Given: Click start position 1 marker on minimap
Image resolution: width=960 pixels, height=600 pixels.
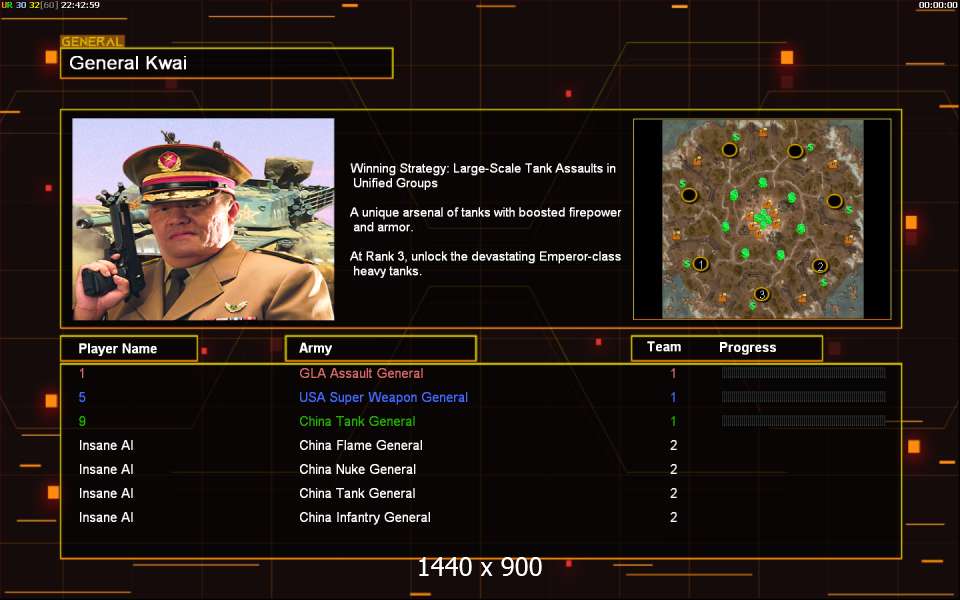Looking at the screenshot, I should pos(700,264).
